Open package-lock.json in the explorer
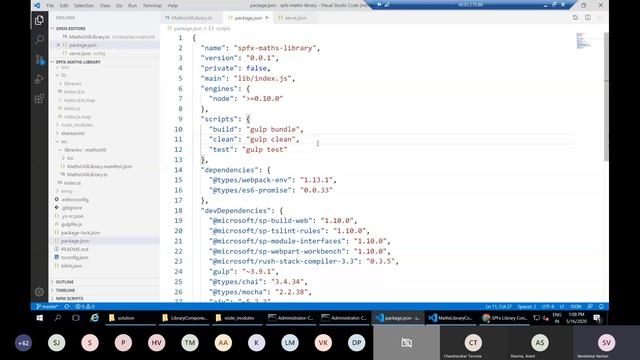This screenshot has height=360, width=640. 80,233
